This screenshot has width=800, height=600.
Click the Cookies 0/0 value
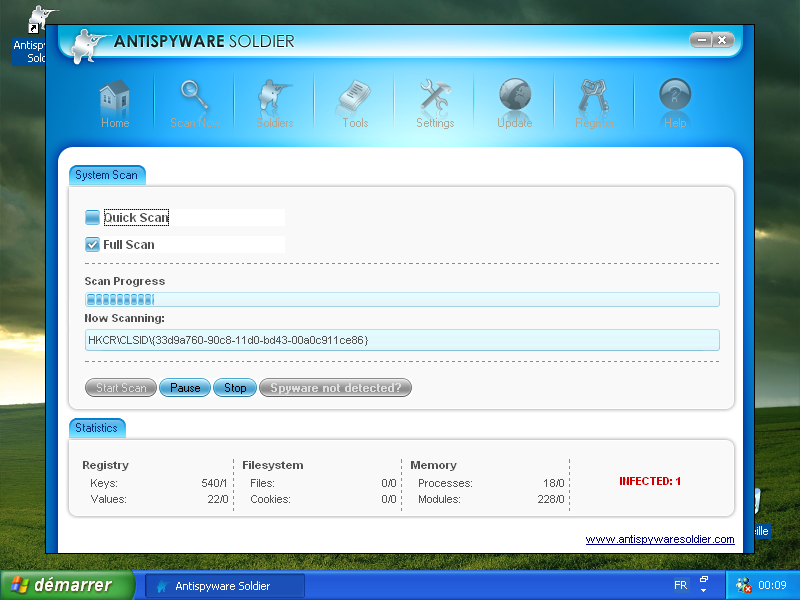pos(389,499)
